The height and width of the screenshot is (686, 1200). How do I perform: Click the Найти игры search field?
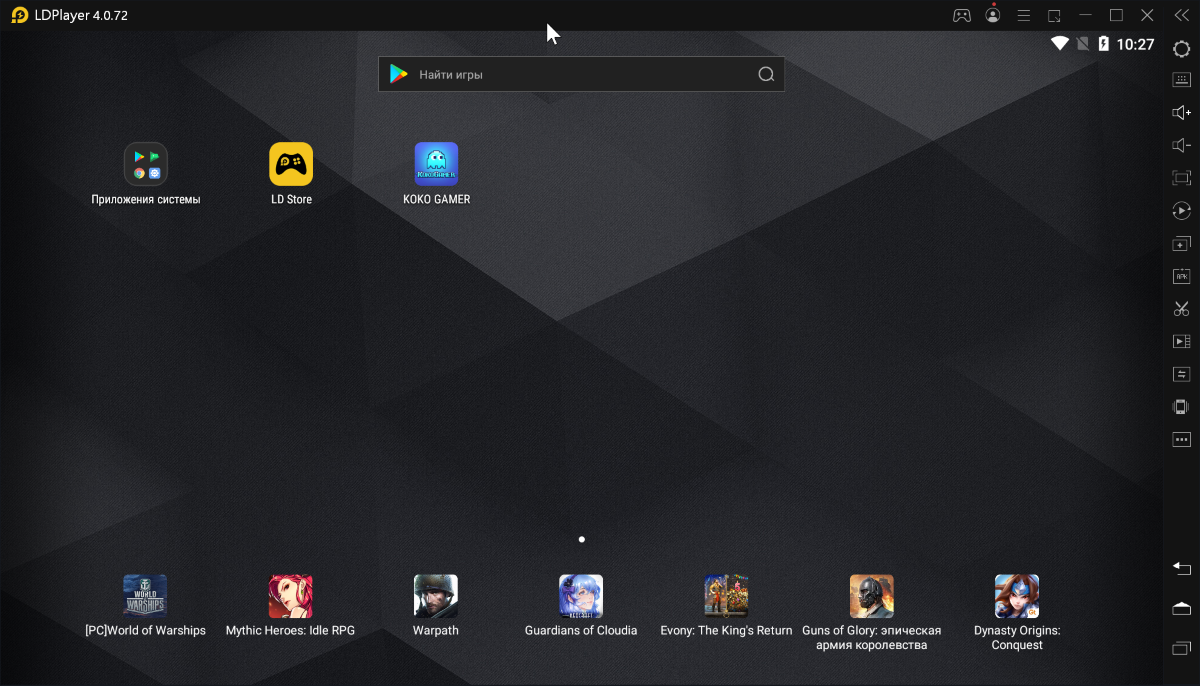click(581, 74)
